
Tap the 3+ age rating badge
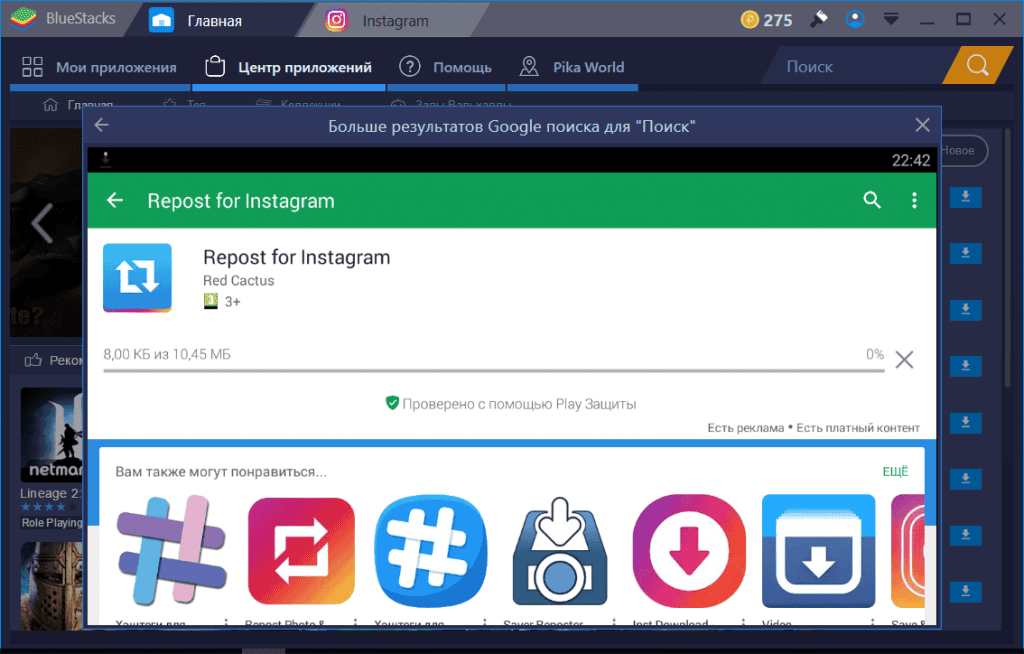coord(222,301)
